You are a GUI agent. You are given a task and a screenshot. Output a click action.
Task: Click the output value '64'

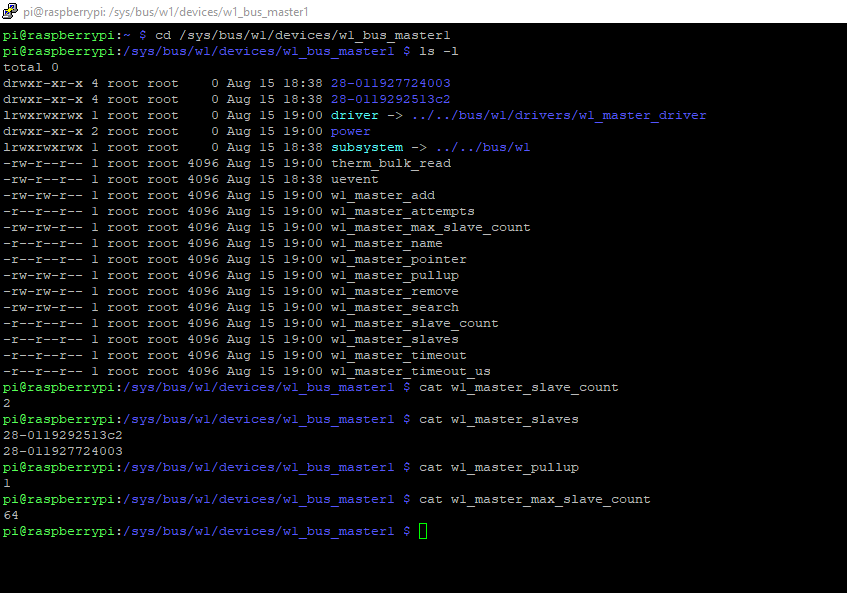click(x=11, y=515)
